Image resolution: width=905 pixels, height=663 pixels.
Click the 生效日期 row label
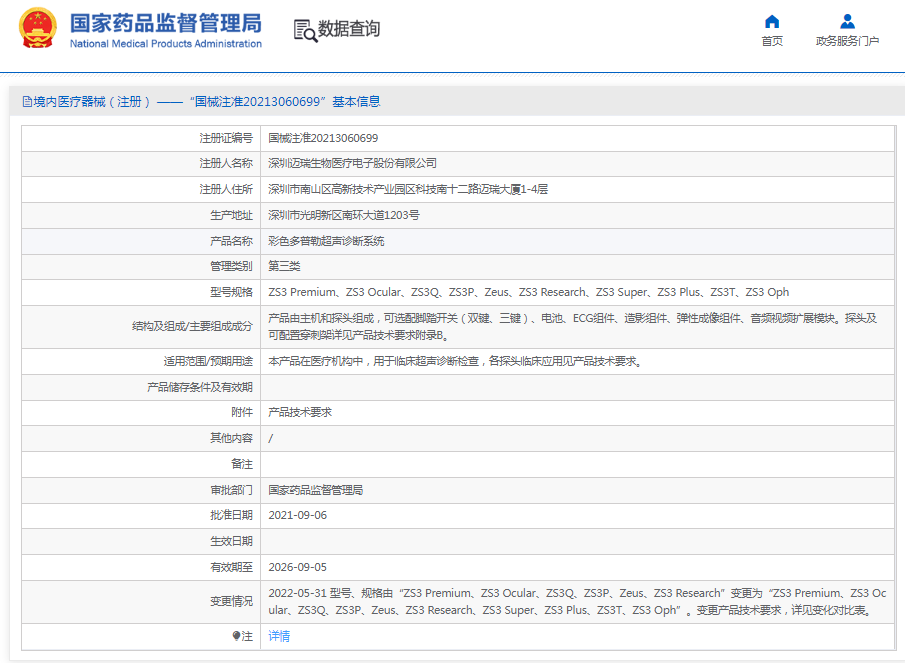pos(231,541)
